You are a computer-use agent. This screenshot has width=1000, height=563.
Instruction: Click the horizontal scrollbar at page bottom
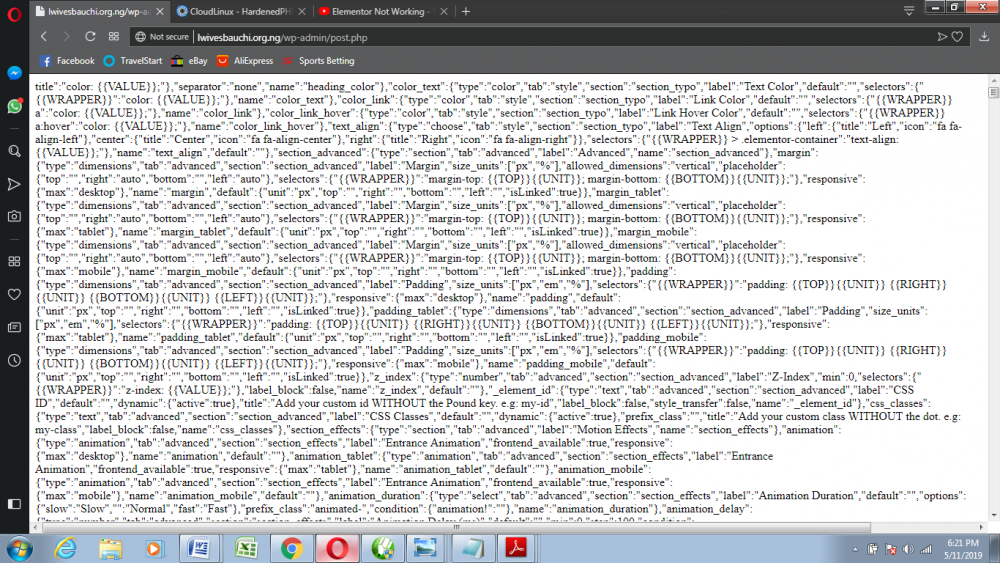tap(500, 527)
